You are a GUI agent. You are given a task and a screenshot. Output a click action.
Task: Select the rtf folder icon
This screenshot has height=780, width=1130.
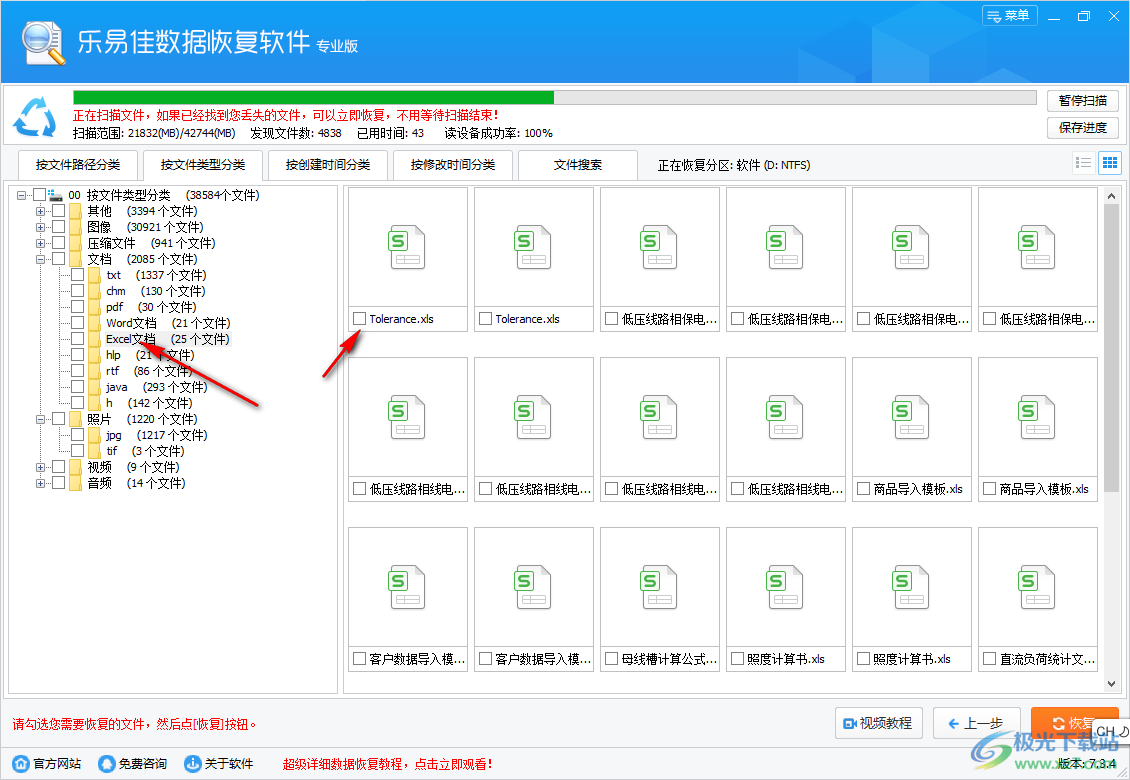[x=94, y=371]
